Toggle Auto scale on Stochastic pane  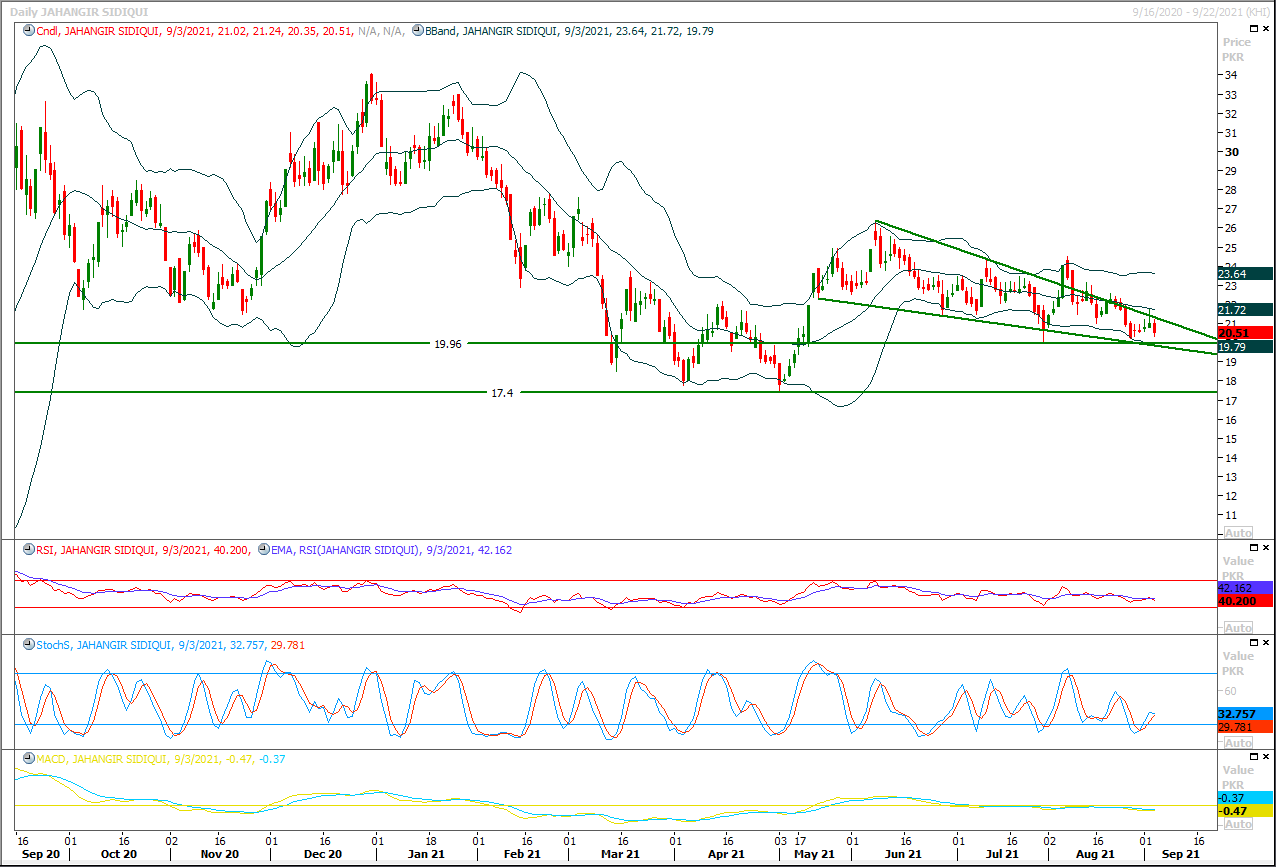(x=1238, y=743)
